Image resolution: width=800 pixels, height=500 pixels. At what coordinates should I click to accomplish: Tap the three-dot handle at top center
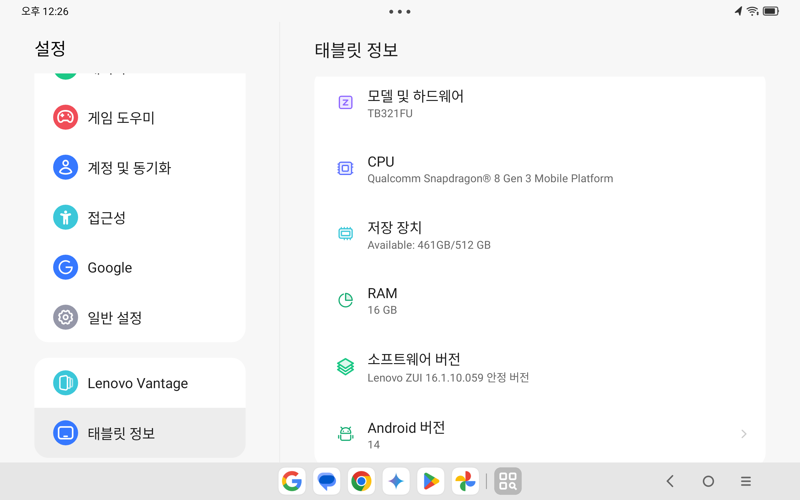tap(399, 11)
